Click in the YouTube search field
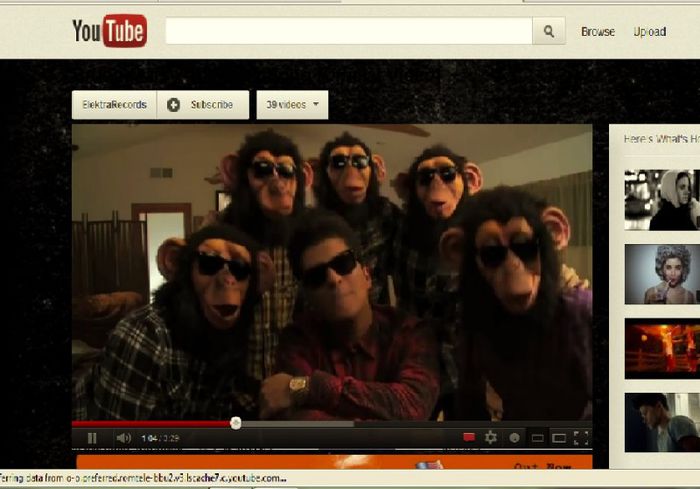 (348, 31)
